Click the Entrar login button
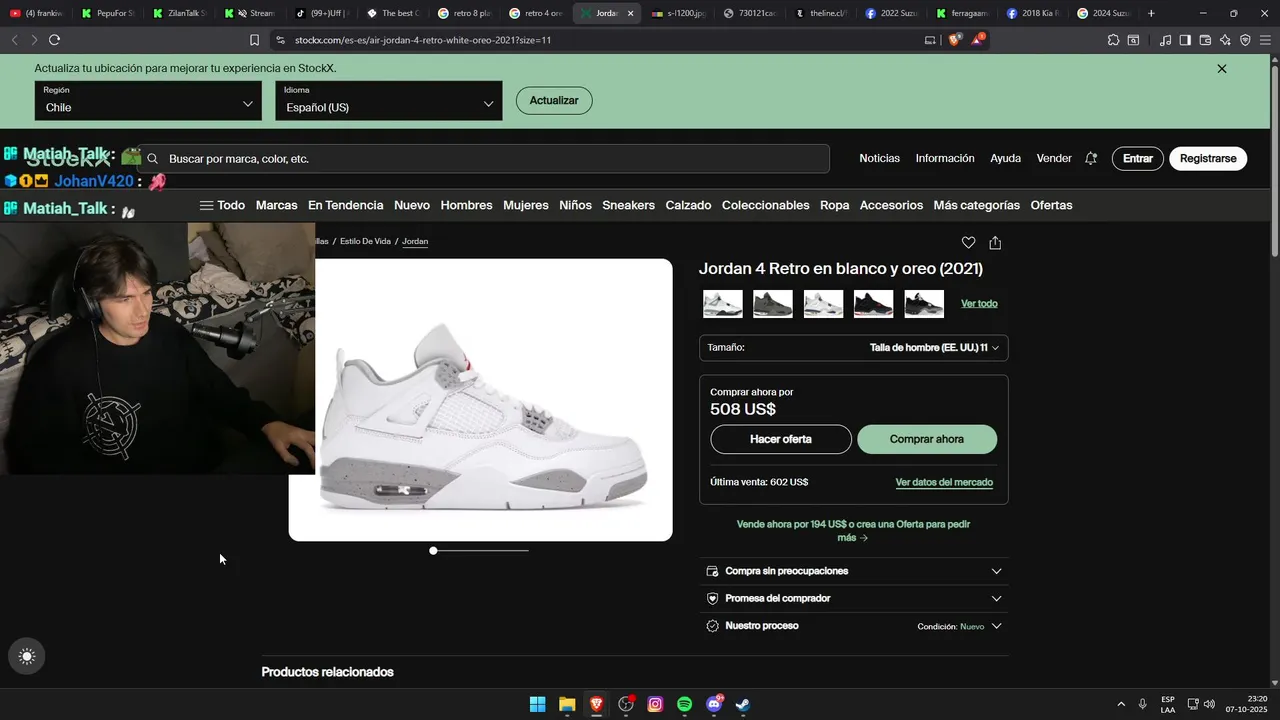Screen dimensions: 1280x720 [1138, 158]
